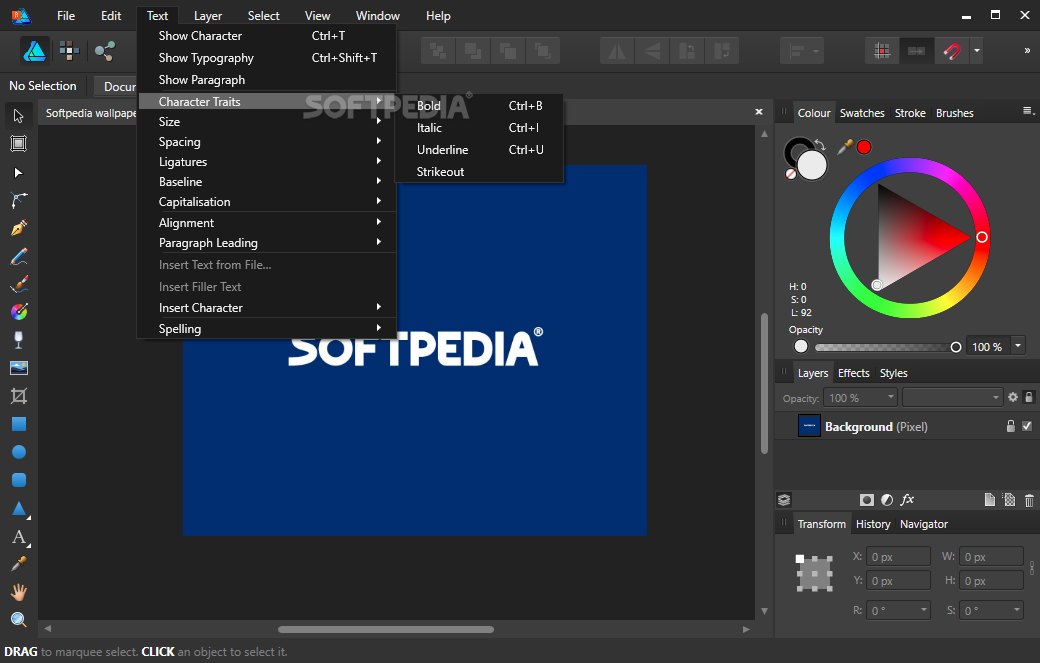This screenshot has width=1040, height=663.
Task: Switch to the Effects tab
Action: 853,373
